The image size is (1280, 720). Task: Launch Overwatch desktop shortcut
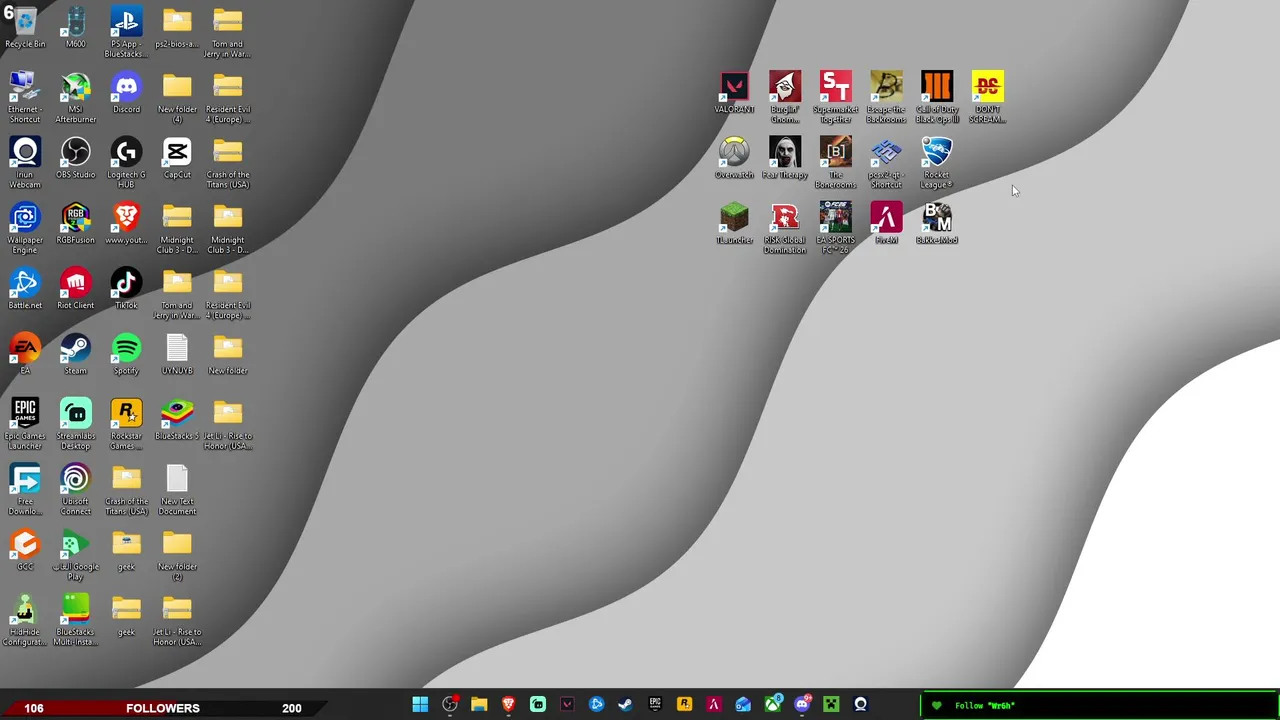735,158
